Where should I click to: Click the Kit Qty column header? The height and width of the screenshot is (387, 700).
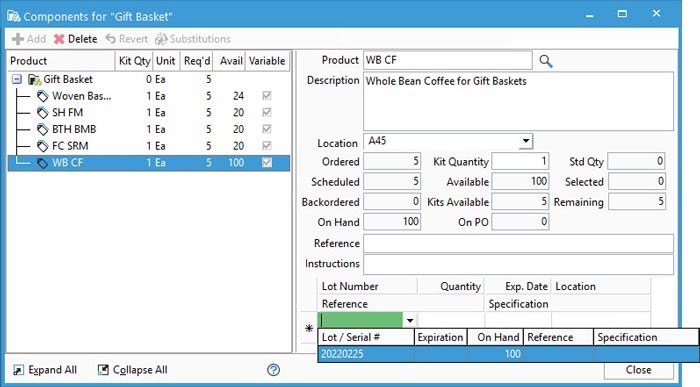click(134, 61)
